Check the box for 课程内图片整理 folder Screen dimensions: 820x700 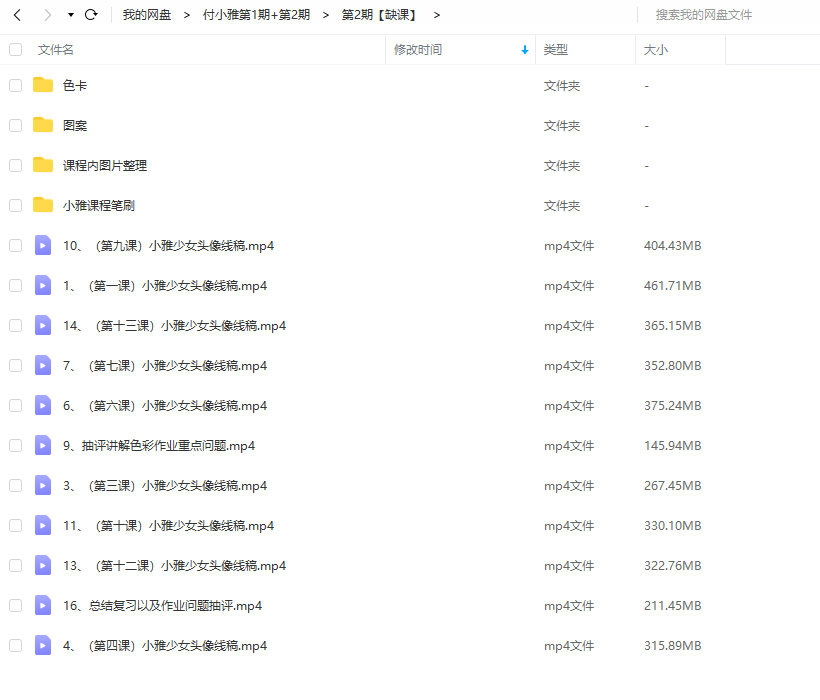15,165
